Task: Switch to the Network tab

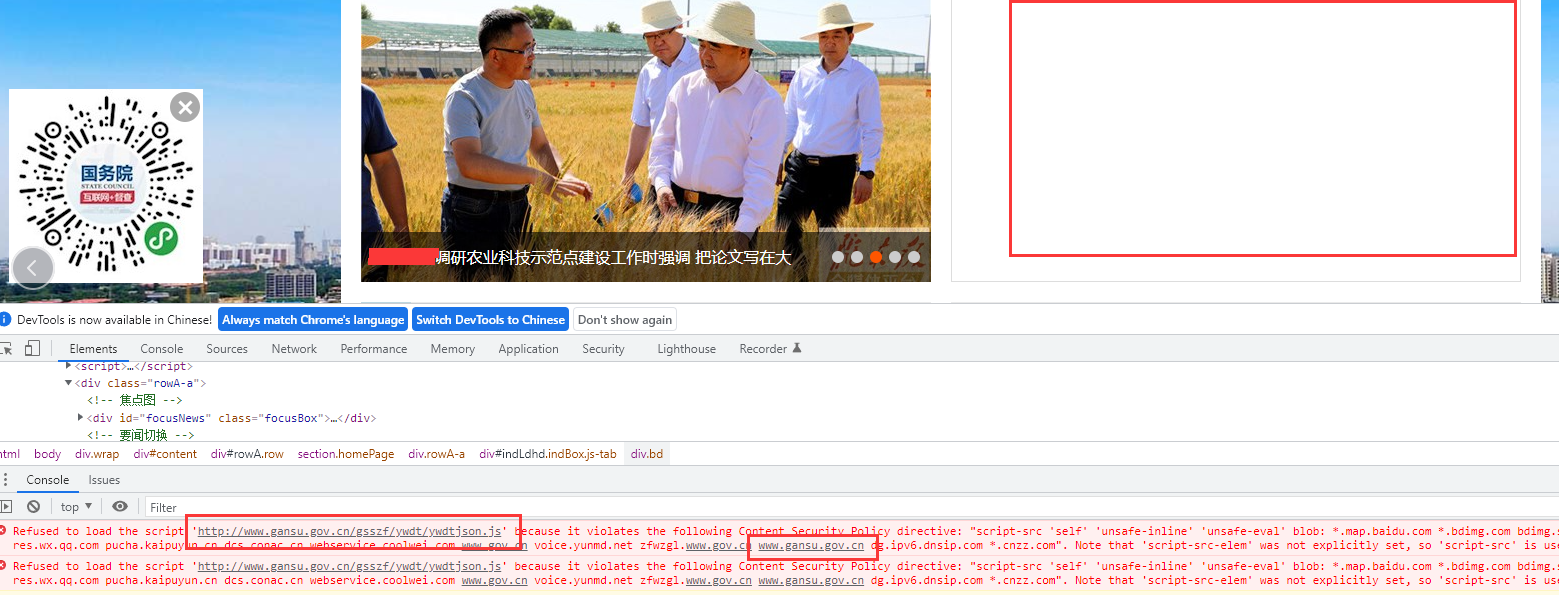Action: point(294,349)
